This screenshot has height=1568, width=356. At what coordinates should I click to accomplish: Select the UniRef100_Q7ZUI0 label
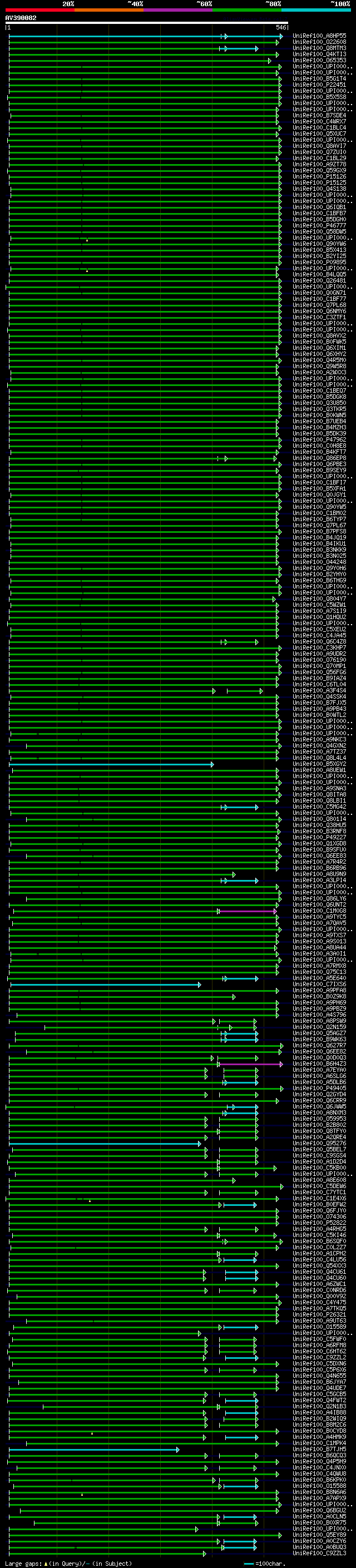coord(319,152)
